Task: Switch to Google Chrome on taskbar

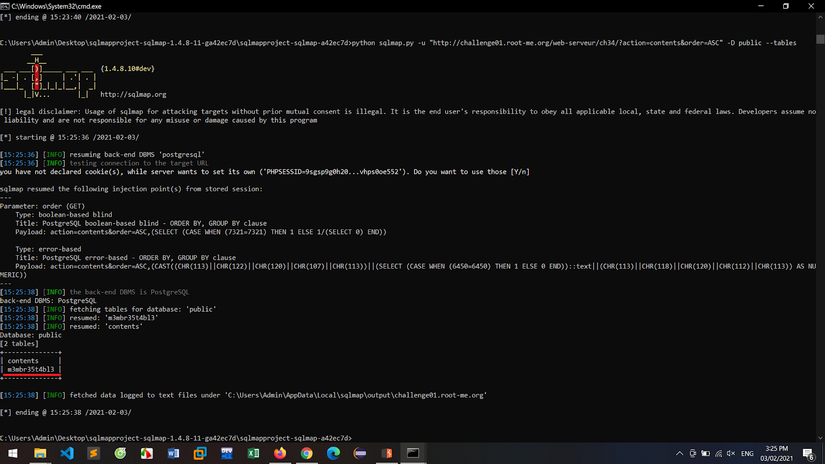Action: point(307,453)
